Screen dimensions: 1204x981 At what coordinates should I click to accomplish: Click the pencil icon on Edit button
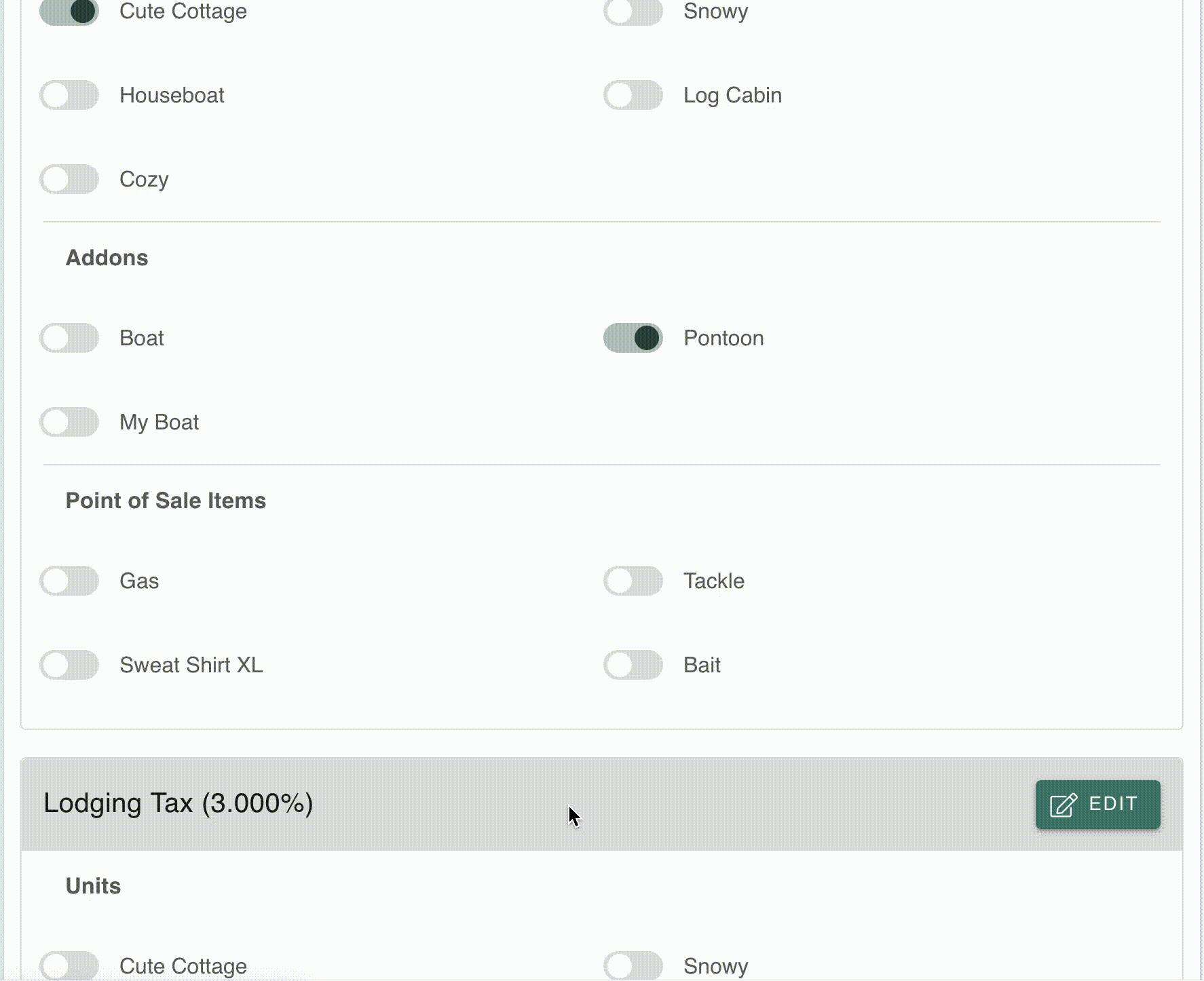[x=1064, y=805]
